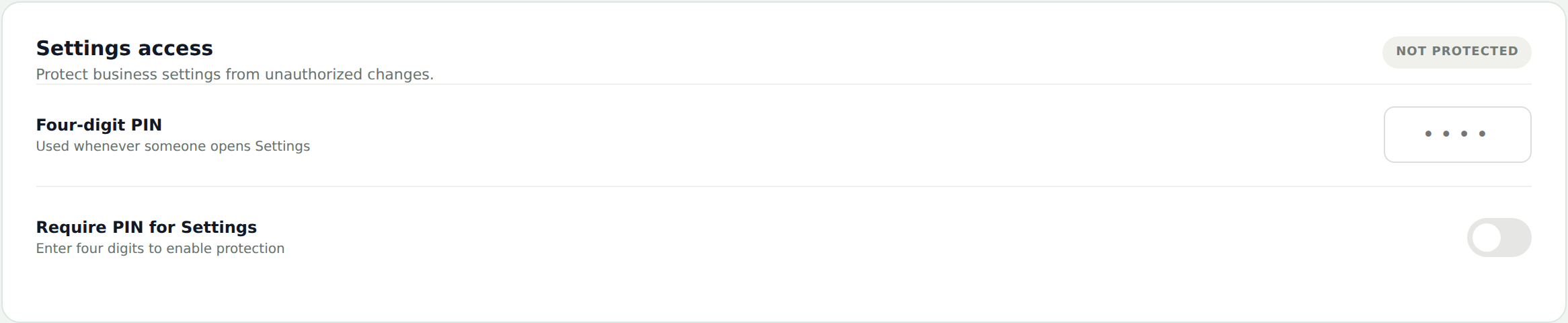The width and height of the screenshot is (1568, 323).
Task: Enable the Require PIN for Settings toggle
Action: click(1499, 238)
